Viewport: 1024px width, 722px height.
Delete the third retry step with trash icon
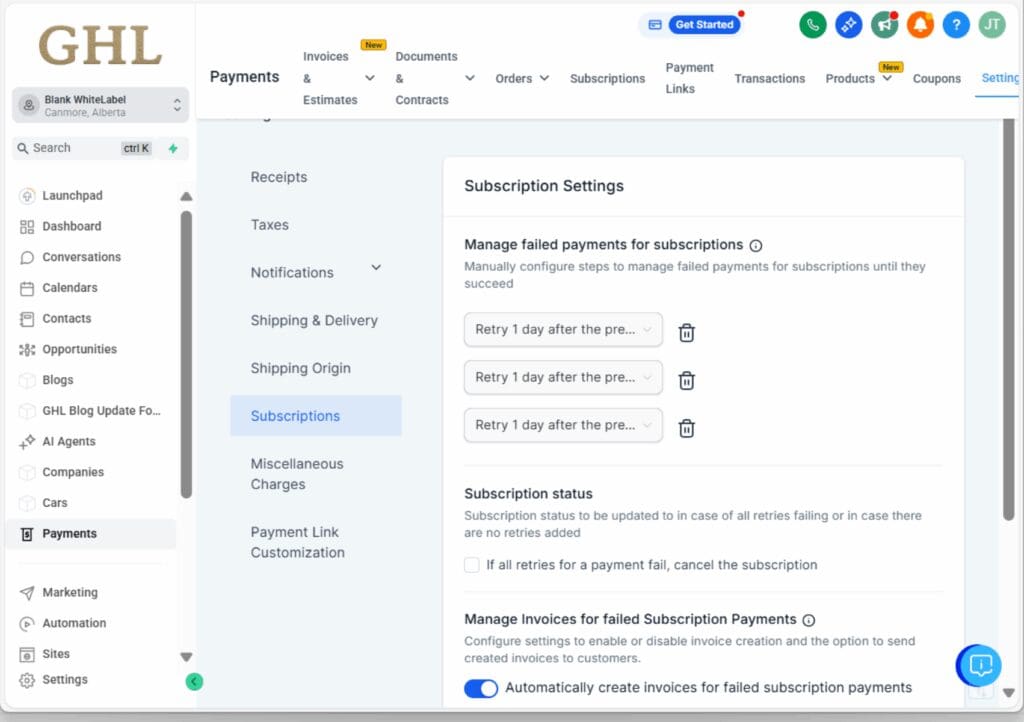[687, 428]
